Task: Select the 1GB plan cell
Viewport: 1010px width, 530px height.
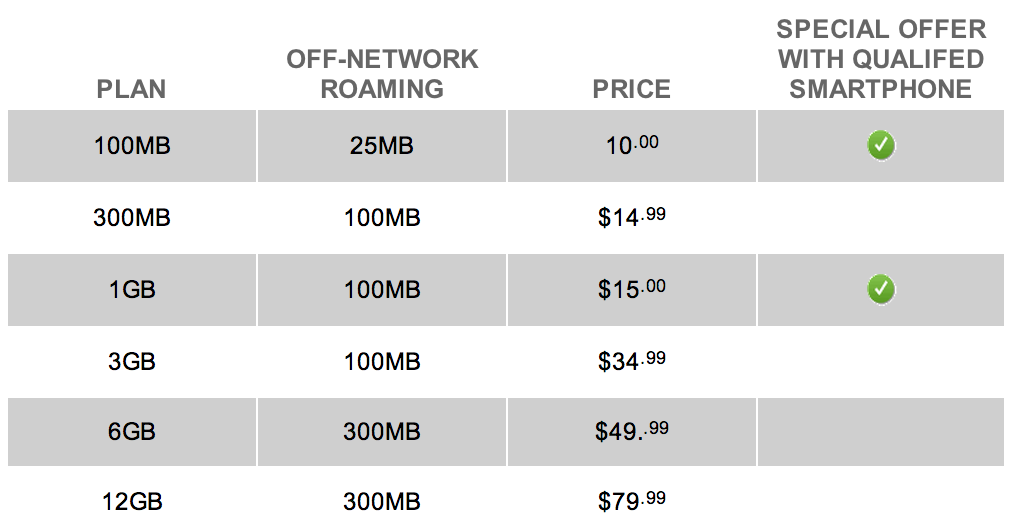Action: click(132, 290)
